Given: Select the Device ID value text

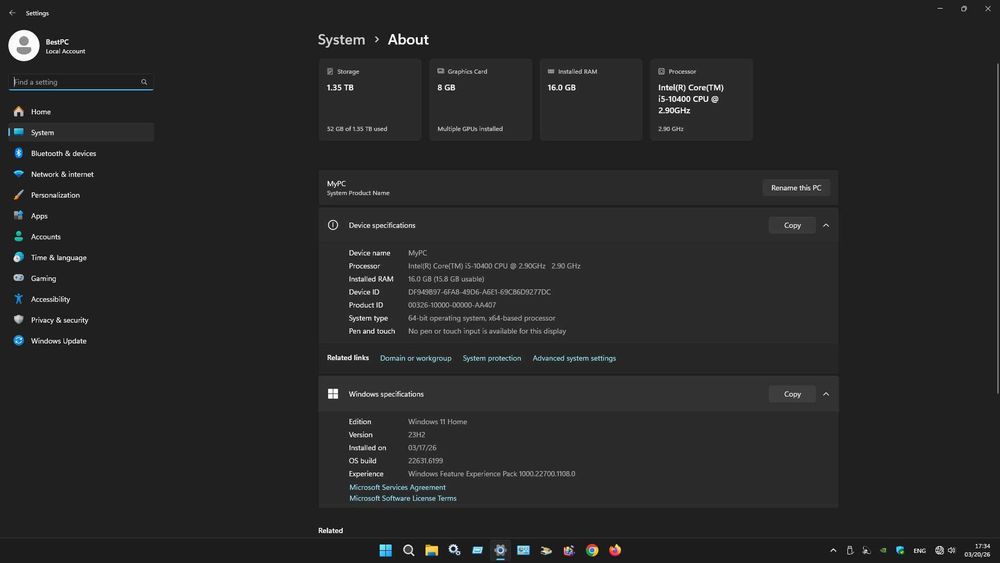Looking at the screenshot, I should (480, 292).
